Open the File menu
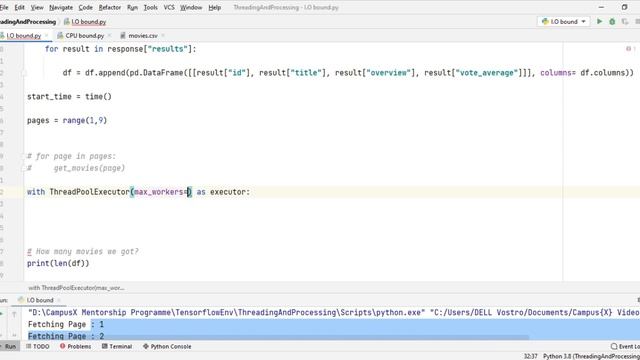The image size is (640, 360). [4, 7]
